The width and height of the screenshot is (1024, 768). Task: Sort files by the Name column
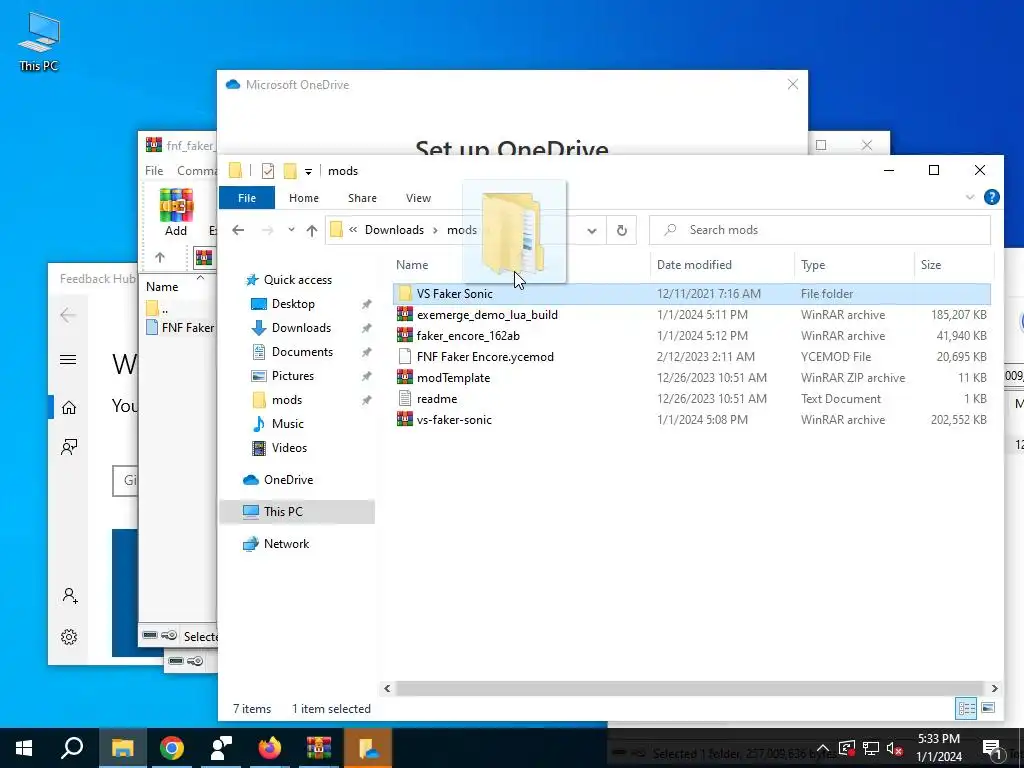pyautogui.click(x=412, y=264)
